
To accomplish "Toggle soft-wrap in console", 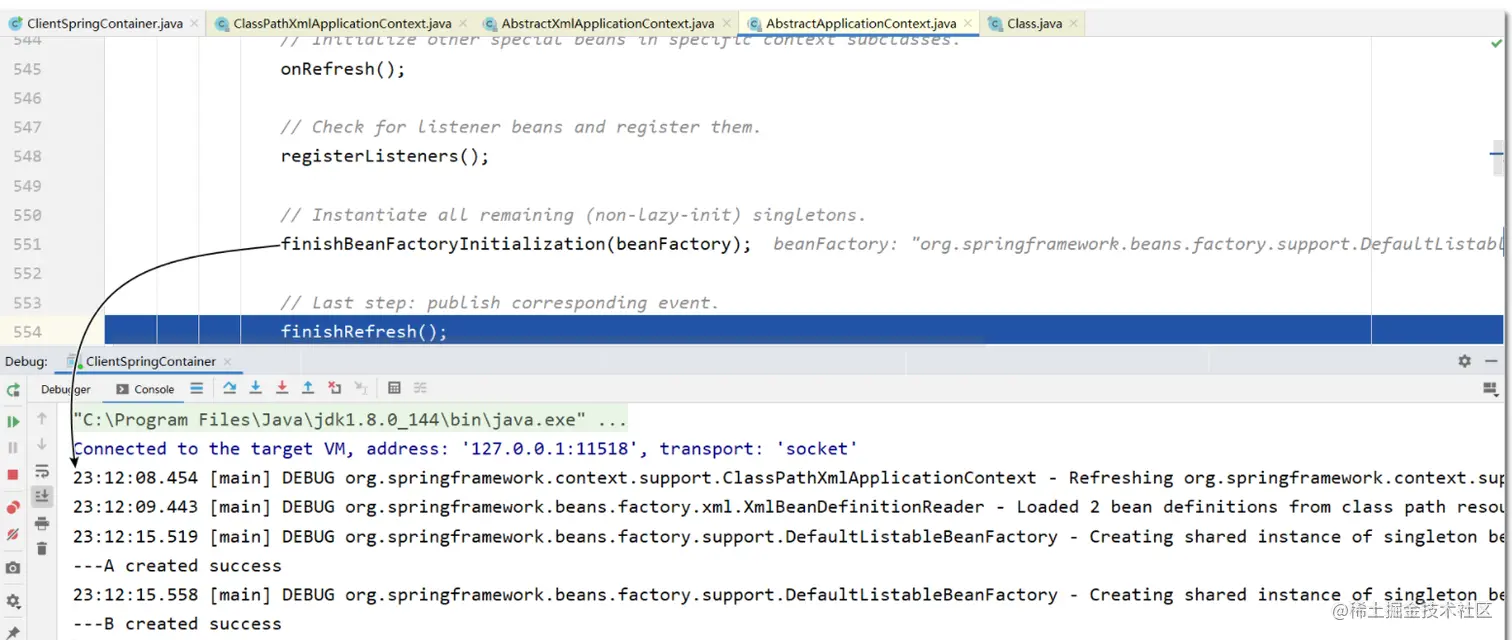I will point(42,471).
